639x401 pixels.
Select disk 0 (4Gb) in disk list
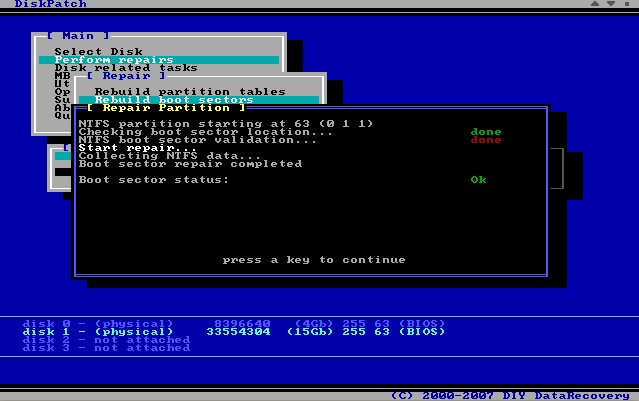(x=229, y=323)
